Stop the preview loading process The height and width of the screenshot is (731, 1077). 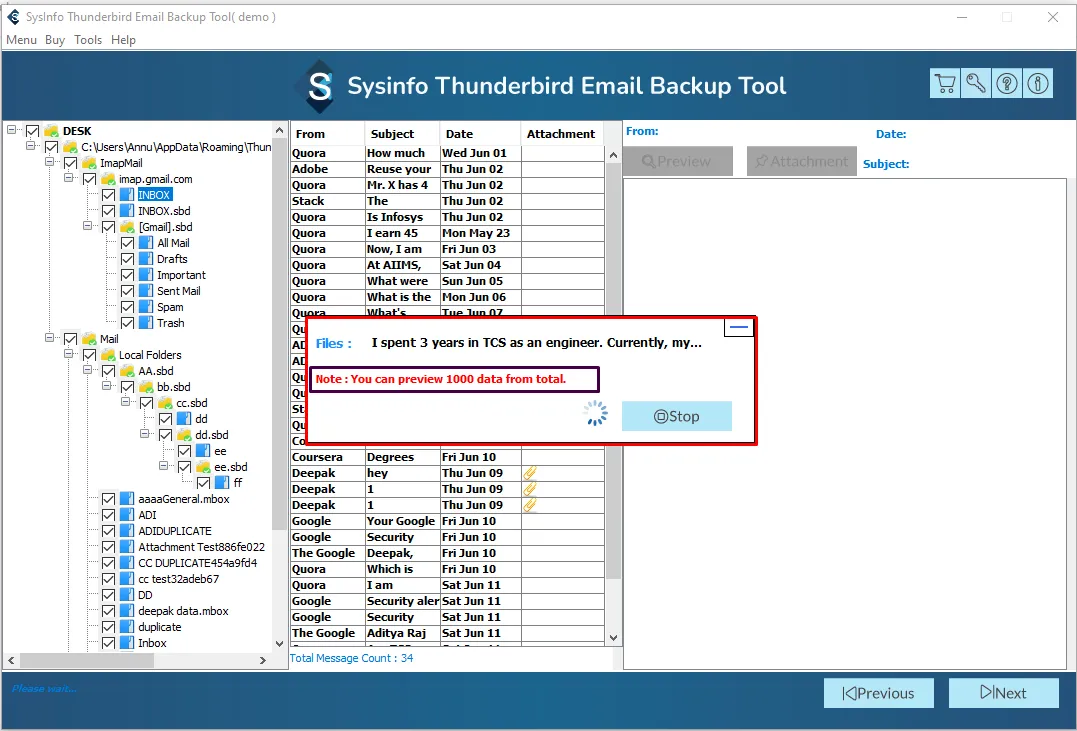(676, 416)
